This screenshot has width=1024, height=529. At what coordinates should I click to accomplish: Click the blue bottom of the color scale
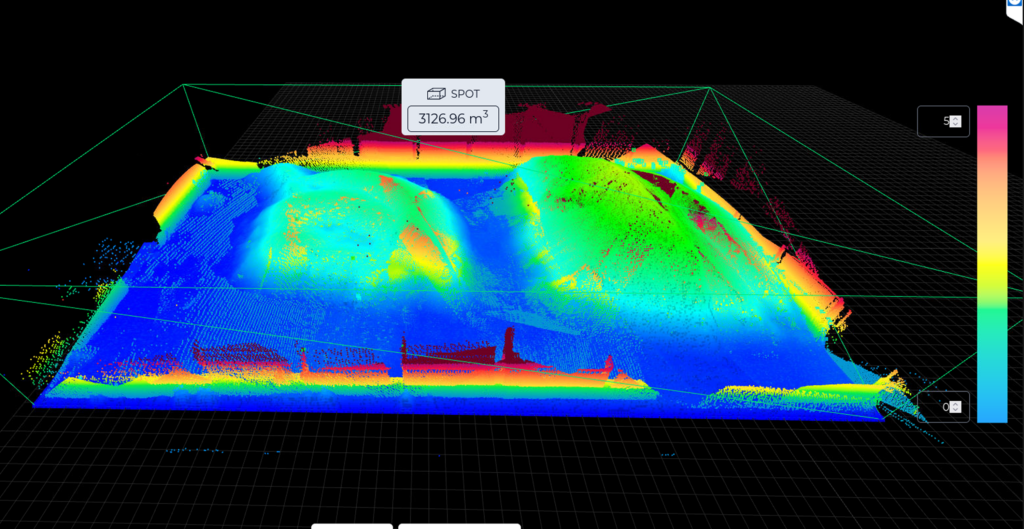[992, 405]
